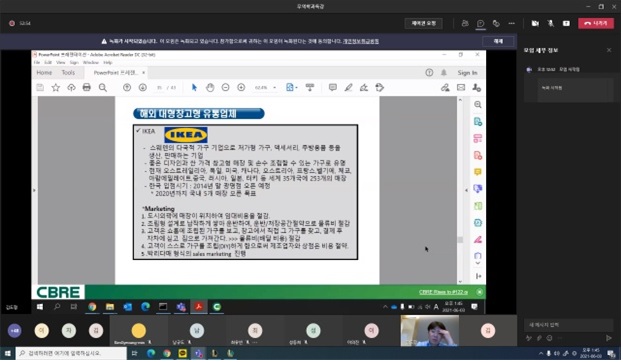623x362 pixels.
Task: Click the Acrobat vertical scrollbar thumb
Action: (x=460, y=240)
